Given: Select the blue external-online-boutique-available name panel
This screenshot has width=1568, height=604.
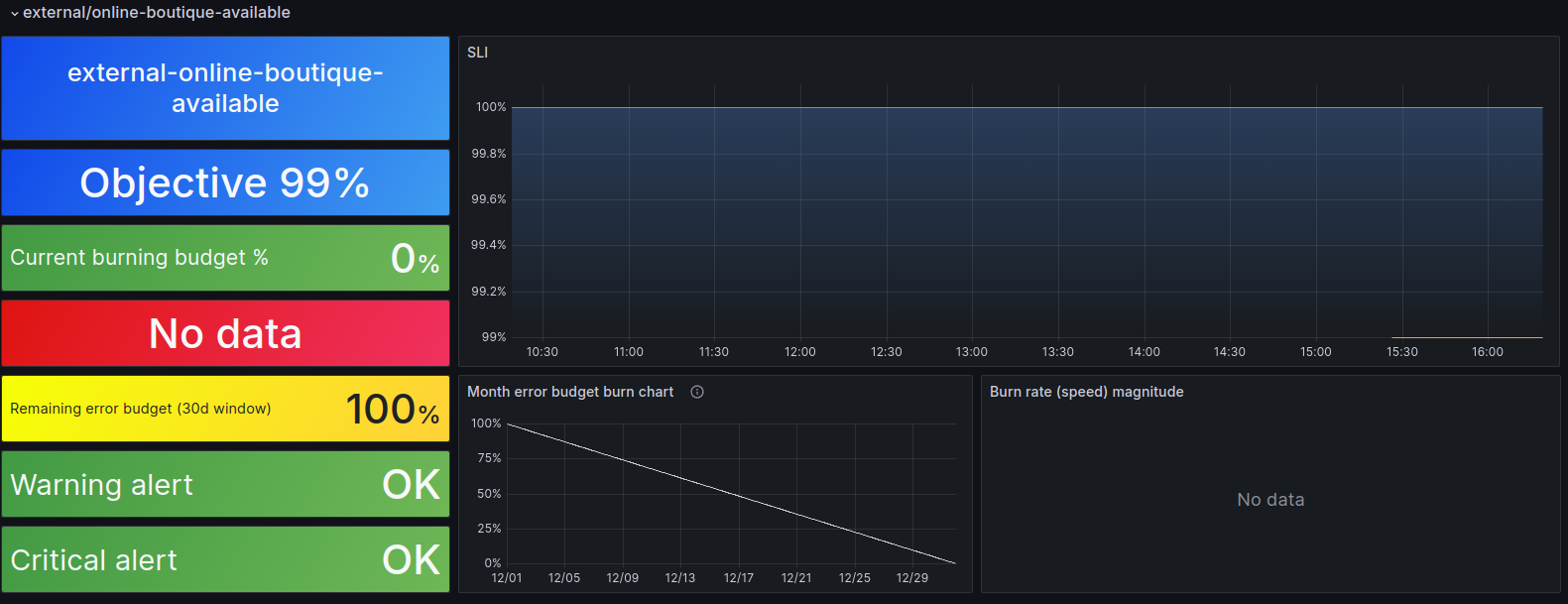Looking at the screenshot, I should [225, 88].
